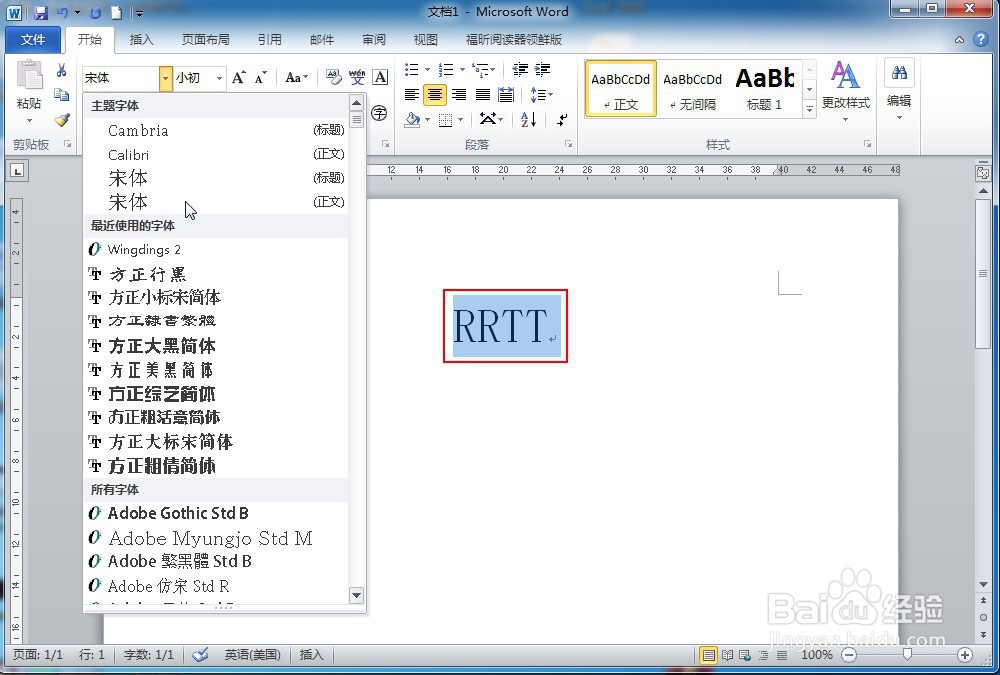
Task: Click the 英语(美国) language status button
Action: (x=253, y=655)
